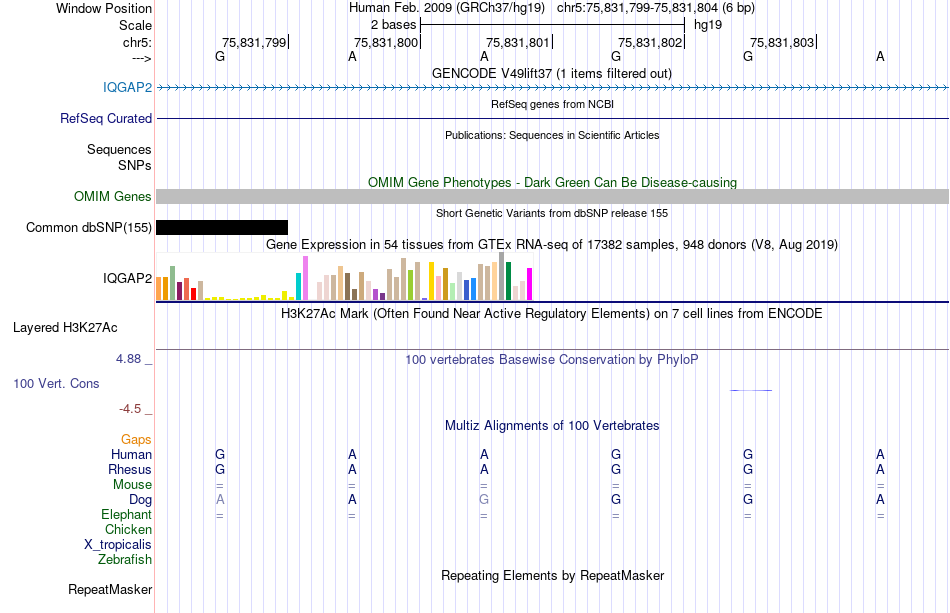Screen dimensions: 950x613
Task: Click the RefSeq genes from NCBI title
Action: [552, 104]
